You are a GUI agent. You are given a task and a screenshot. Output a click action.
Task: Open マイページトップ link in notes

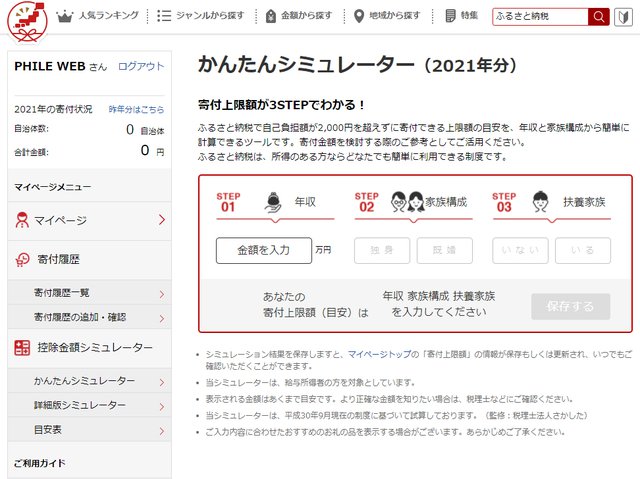(x=379, y=354)
